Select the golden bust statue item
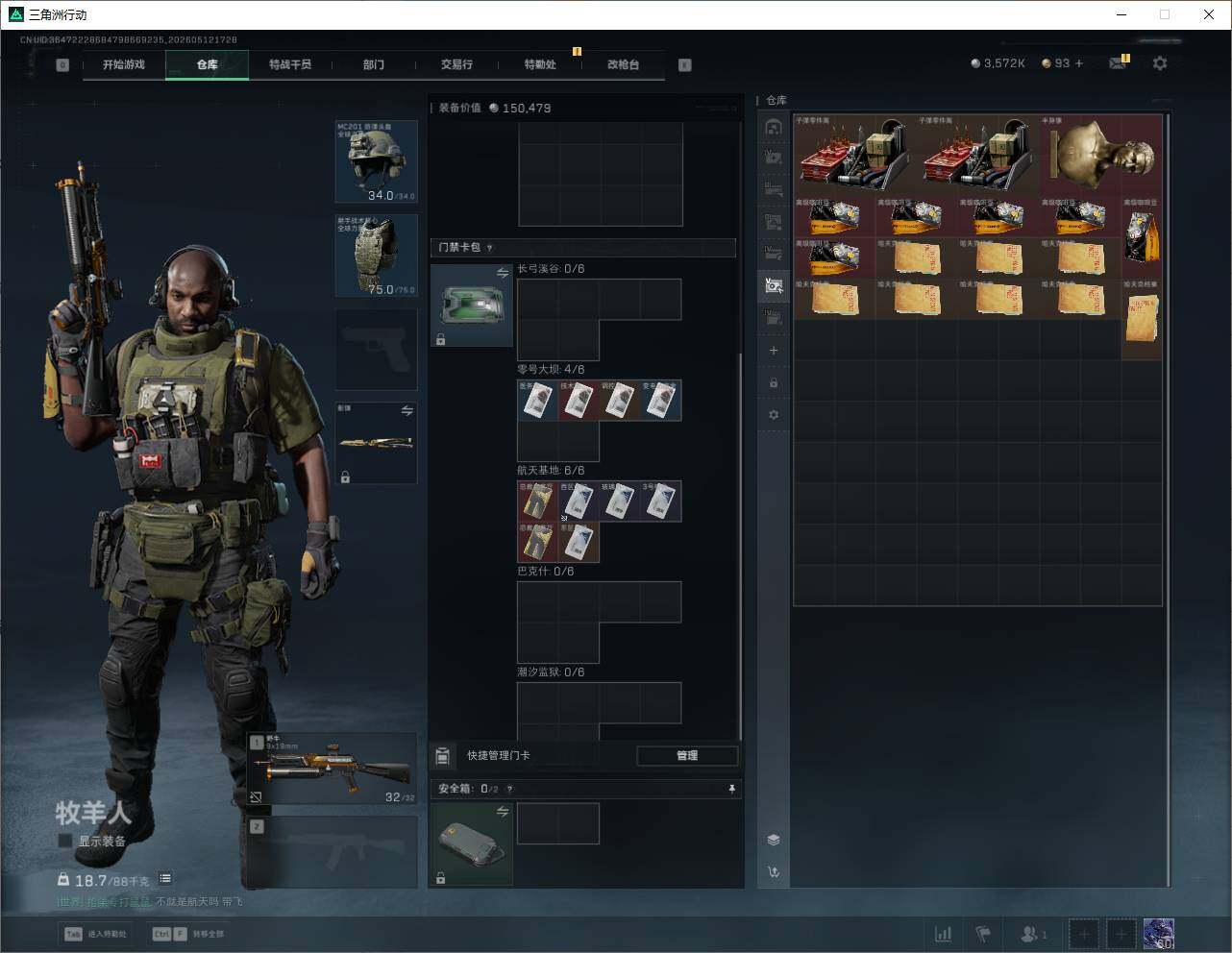1232x953 pixels. [x=1101, y=155]
